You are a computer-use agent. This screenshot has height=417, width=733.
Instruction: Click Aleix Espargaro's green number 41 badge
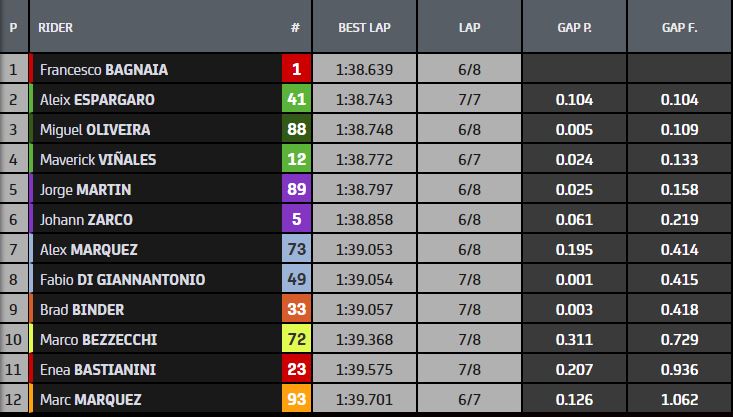click(x=295, y=100)
